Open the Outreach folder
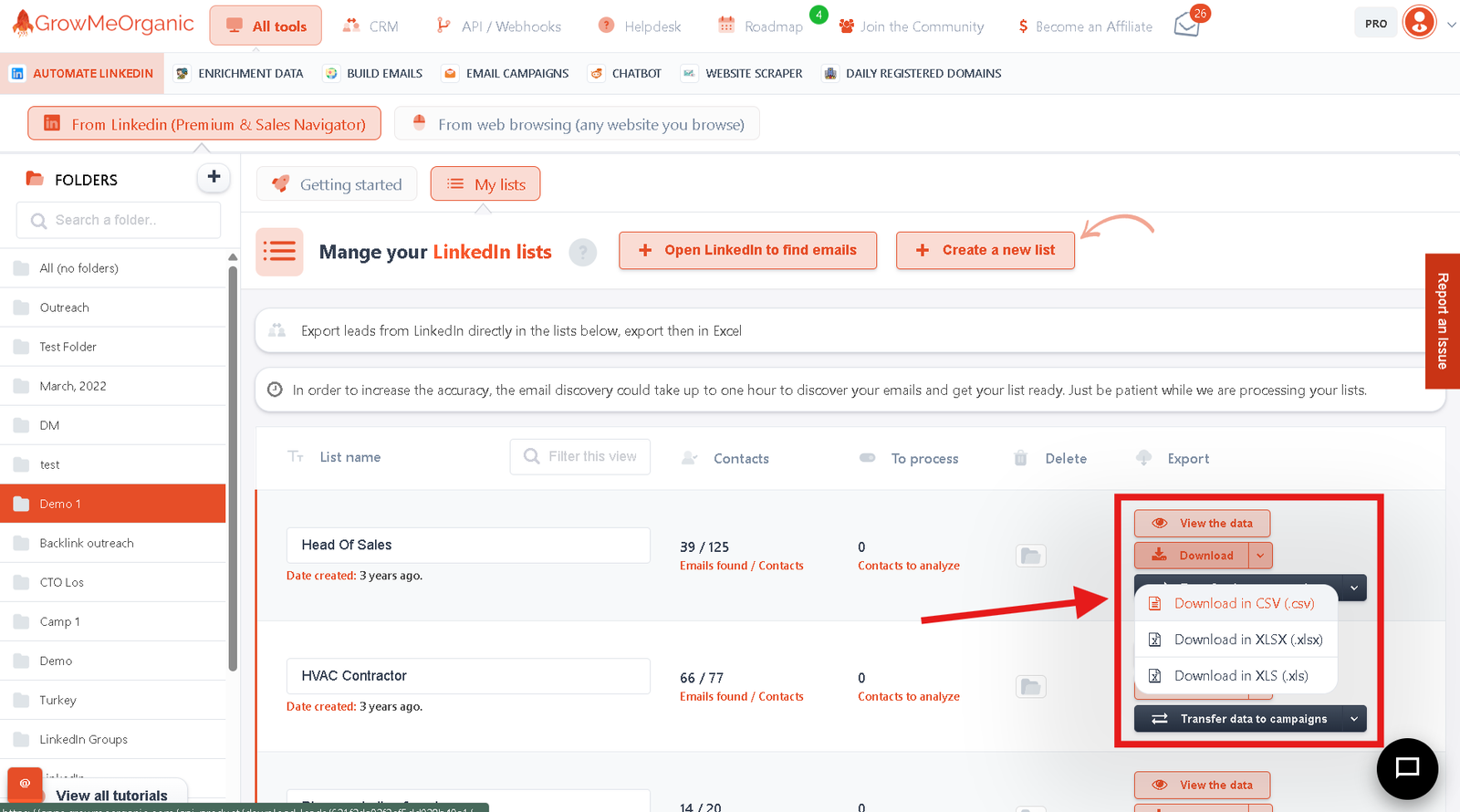Viewport: 1460px width, 812px height. coord(113,307)
